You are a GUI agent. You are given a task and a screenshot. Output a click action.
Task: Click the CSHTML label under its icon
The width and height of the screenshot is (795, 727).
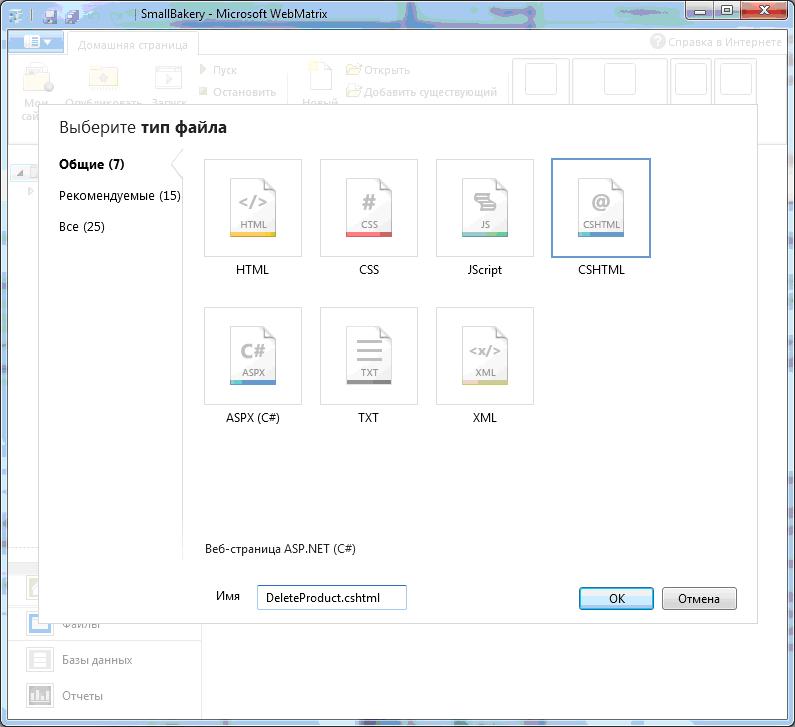coord(601,270)
